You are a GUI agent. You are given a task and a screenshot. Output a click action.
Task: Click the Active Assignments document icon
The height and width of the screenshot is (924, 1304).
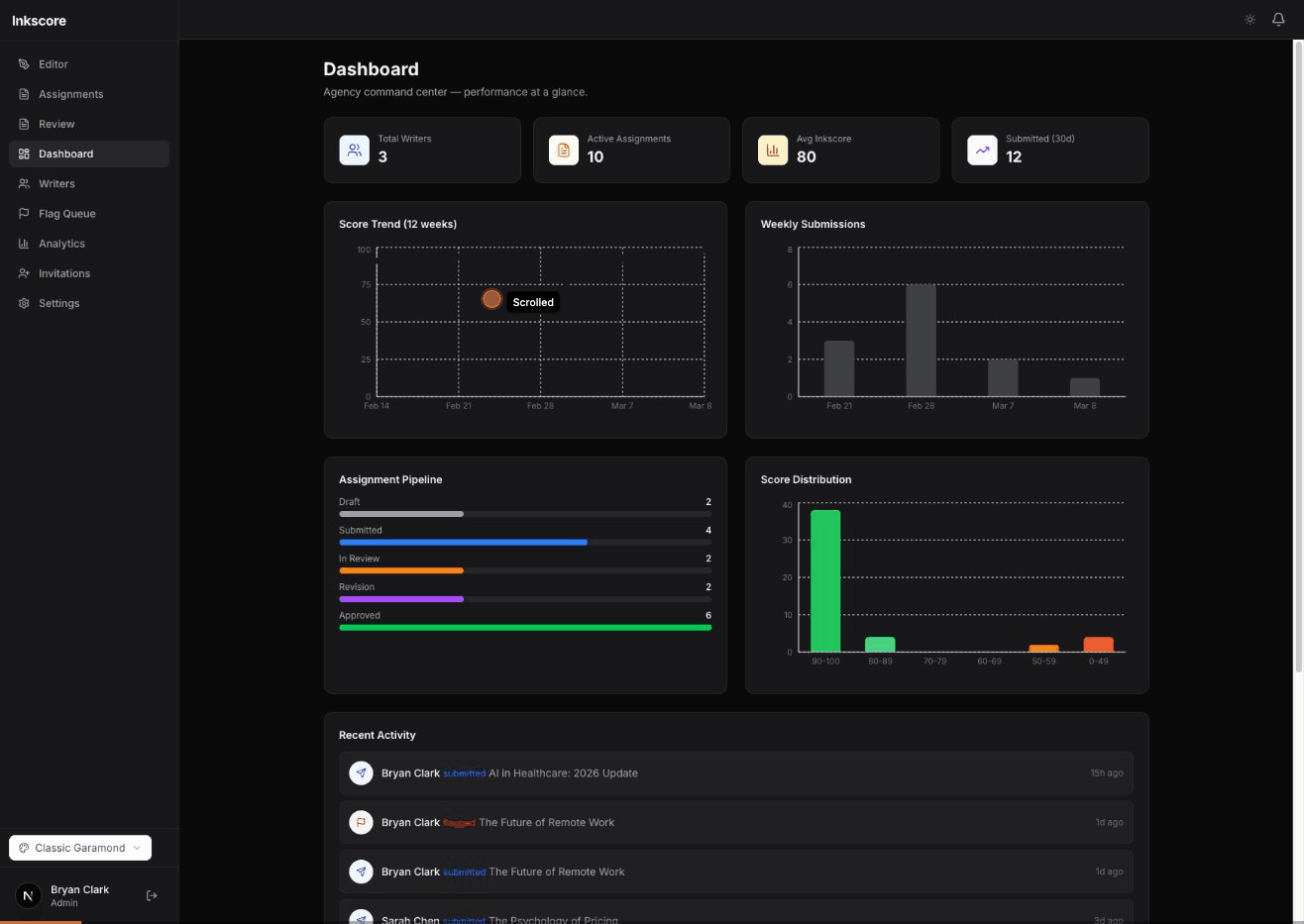(564, 151)
